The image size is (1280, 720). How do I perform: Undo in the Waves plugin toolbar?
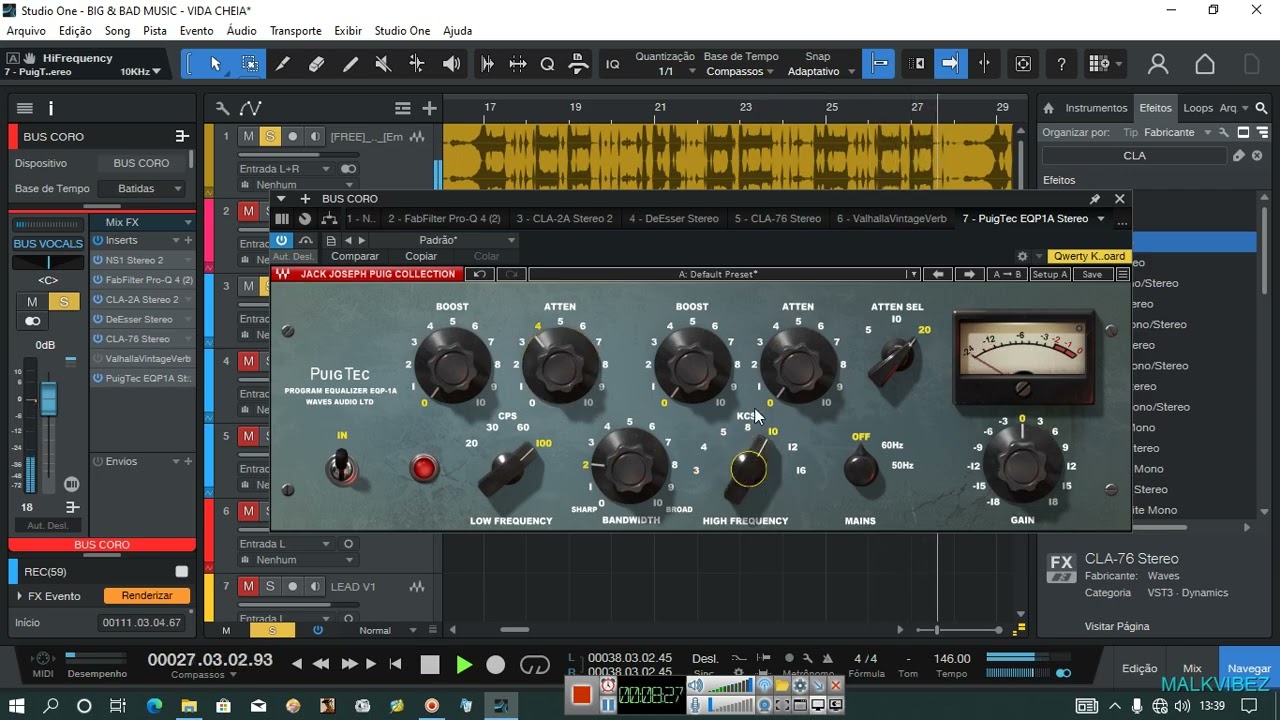click(x=480, y=274)
